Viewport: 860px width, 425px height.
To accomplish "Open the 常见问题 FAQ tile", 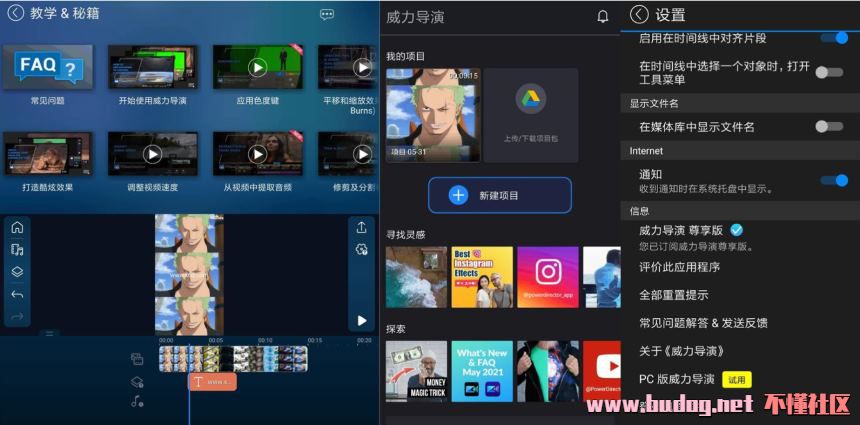I will tap(48, 67).
